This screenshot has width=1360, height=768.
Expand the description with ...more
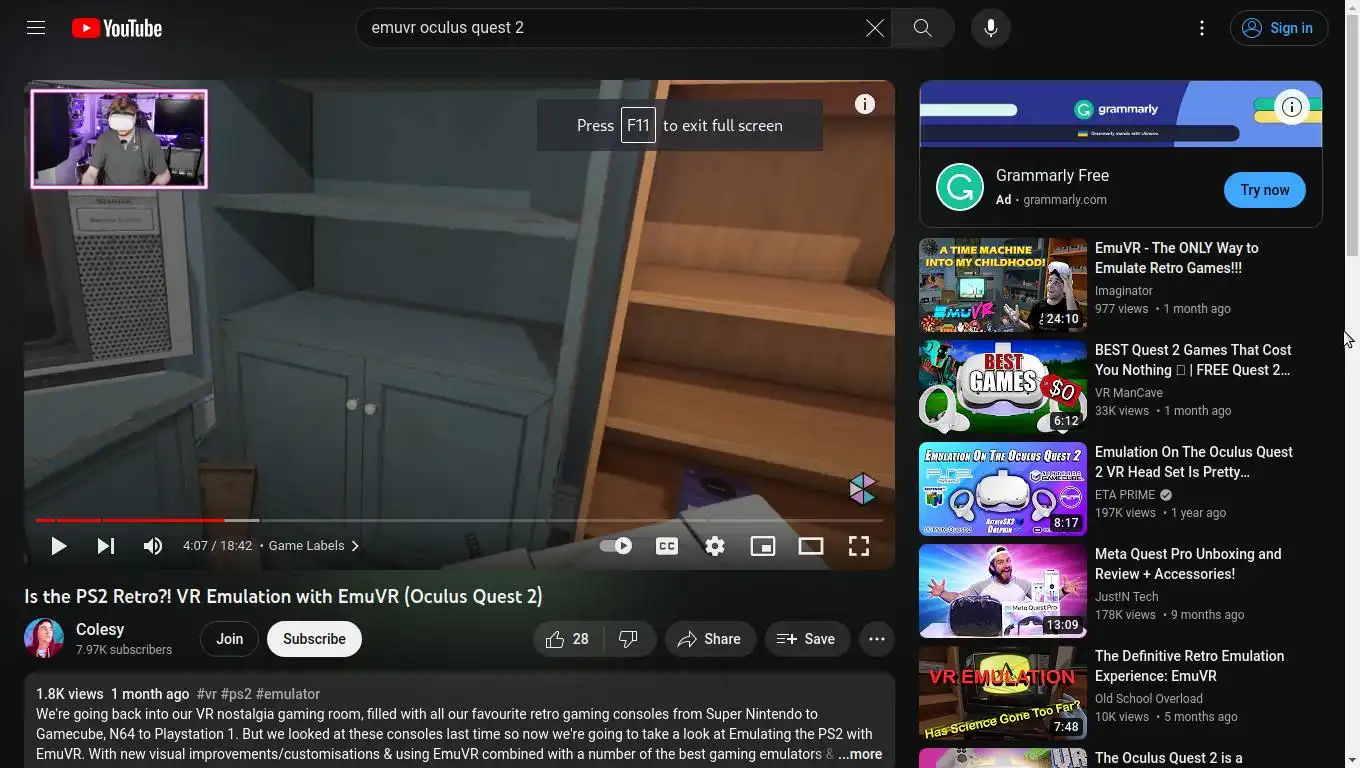[860, 754]
